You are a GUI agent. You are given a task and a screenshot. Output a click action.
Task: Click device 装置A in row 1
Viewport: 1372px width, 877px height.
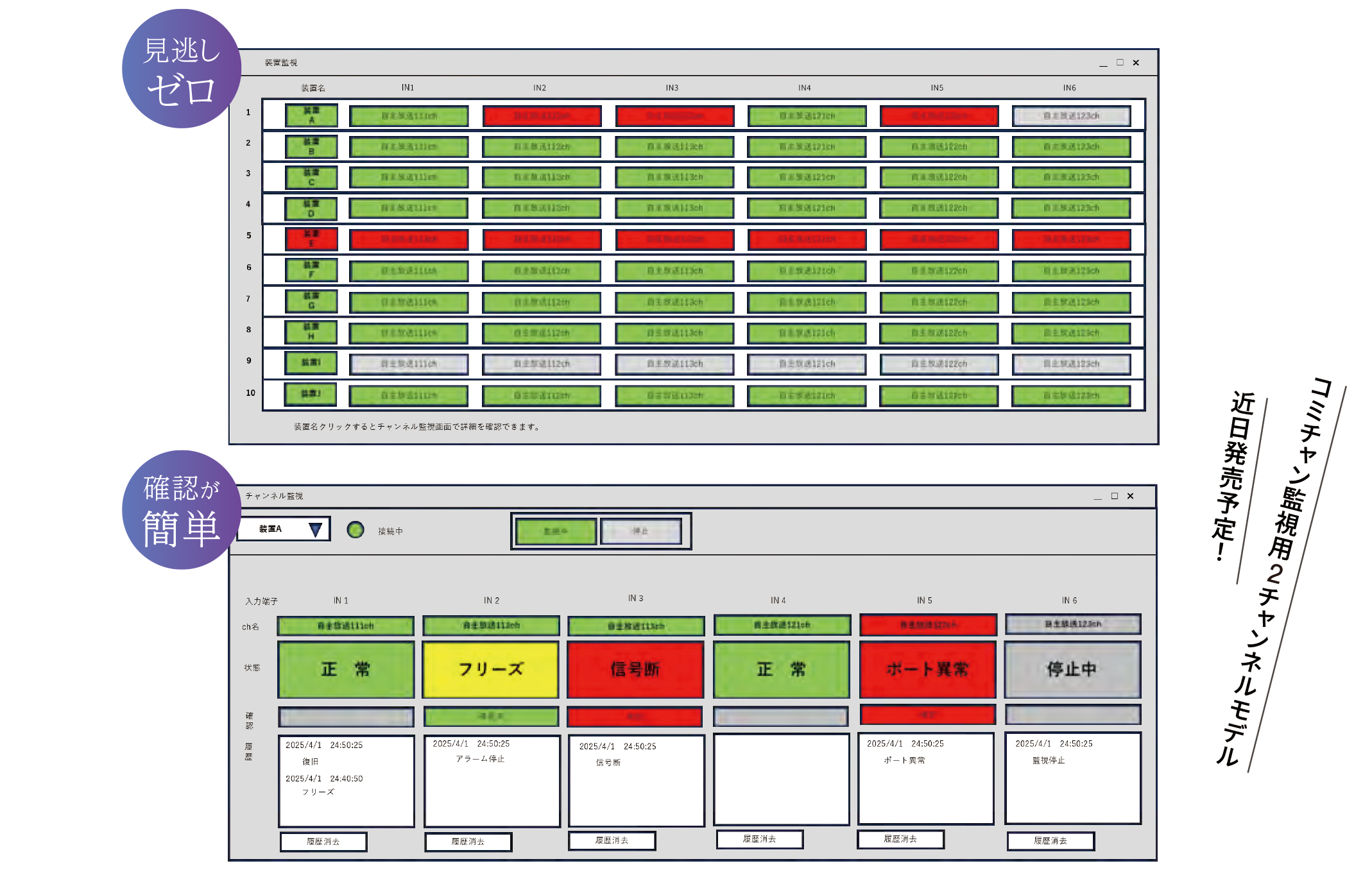[x=311, y=115]
